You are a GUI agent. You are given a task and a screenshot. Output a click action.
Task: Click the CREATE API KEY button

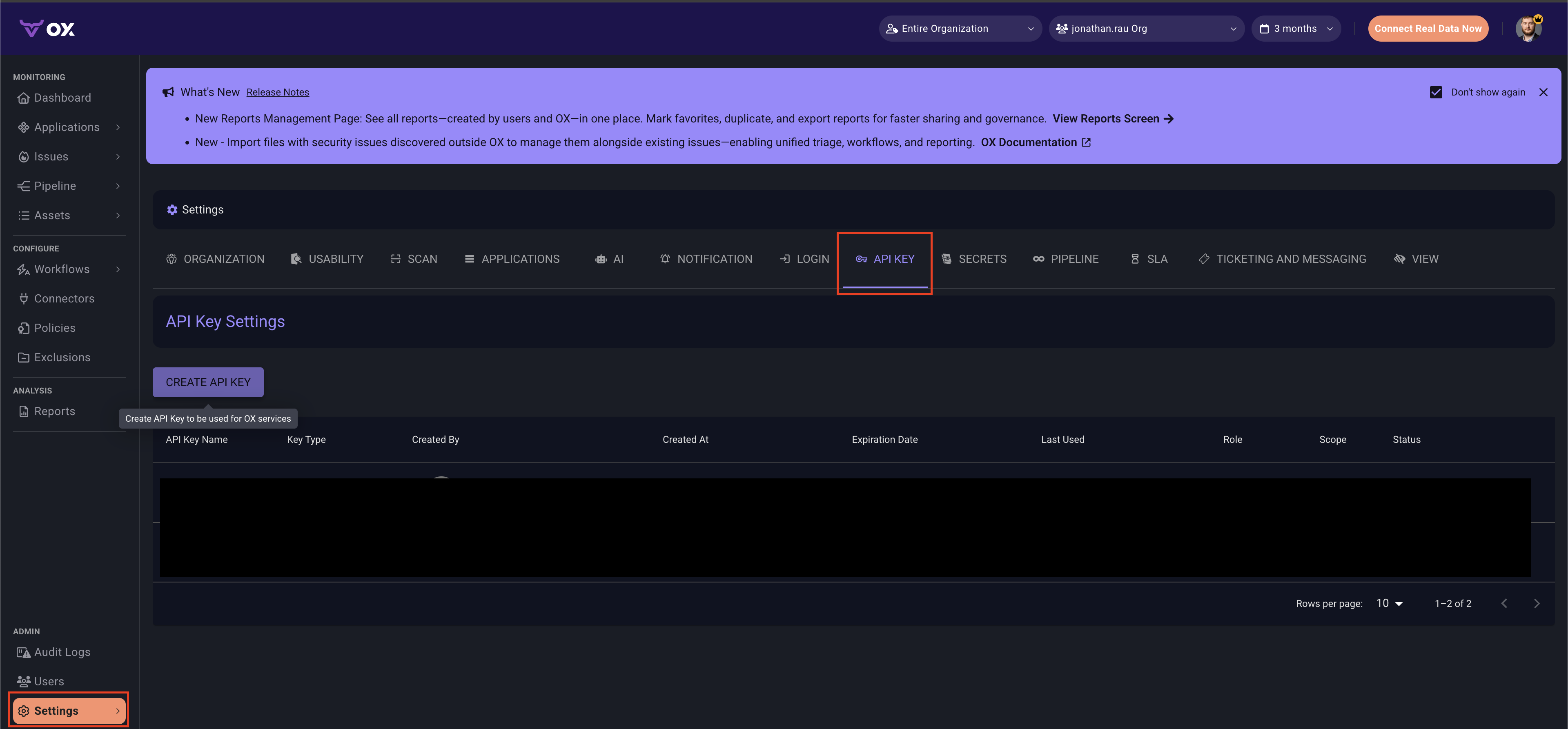pyautogui.click(x=207, y=382)
